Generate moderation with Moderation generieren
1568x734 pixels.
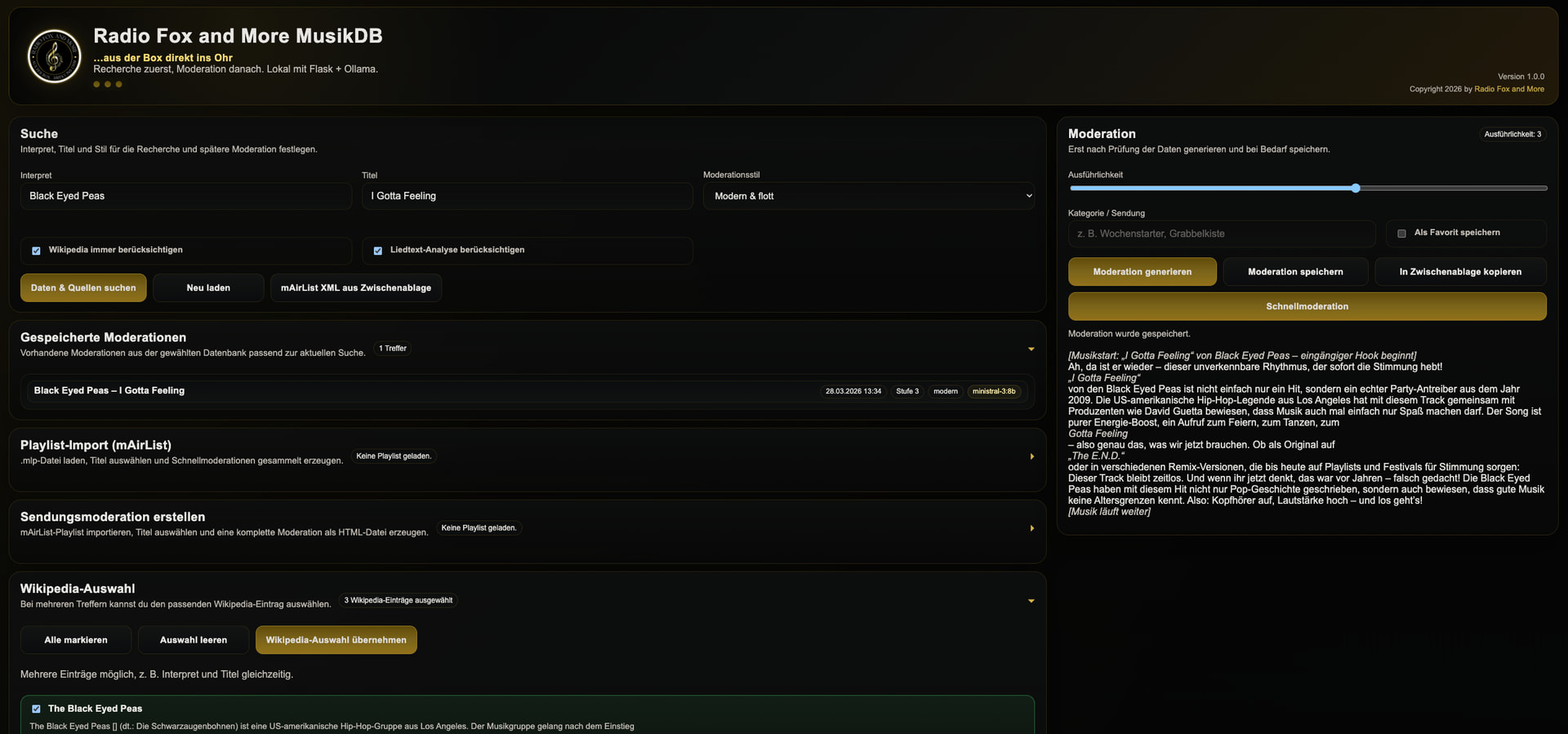click(1142, 272)
